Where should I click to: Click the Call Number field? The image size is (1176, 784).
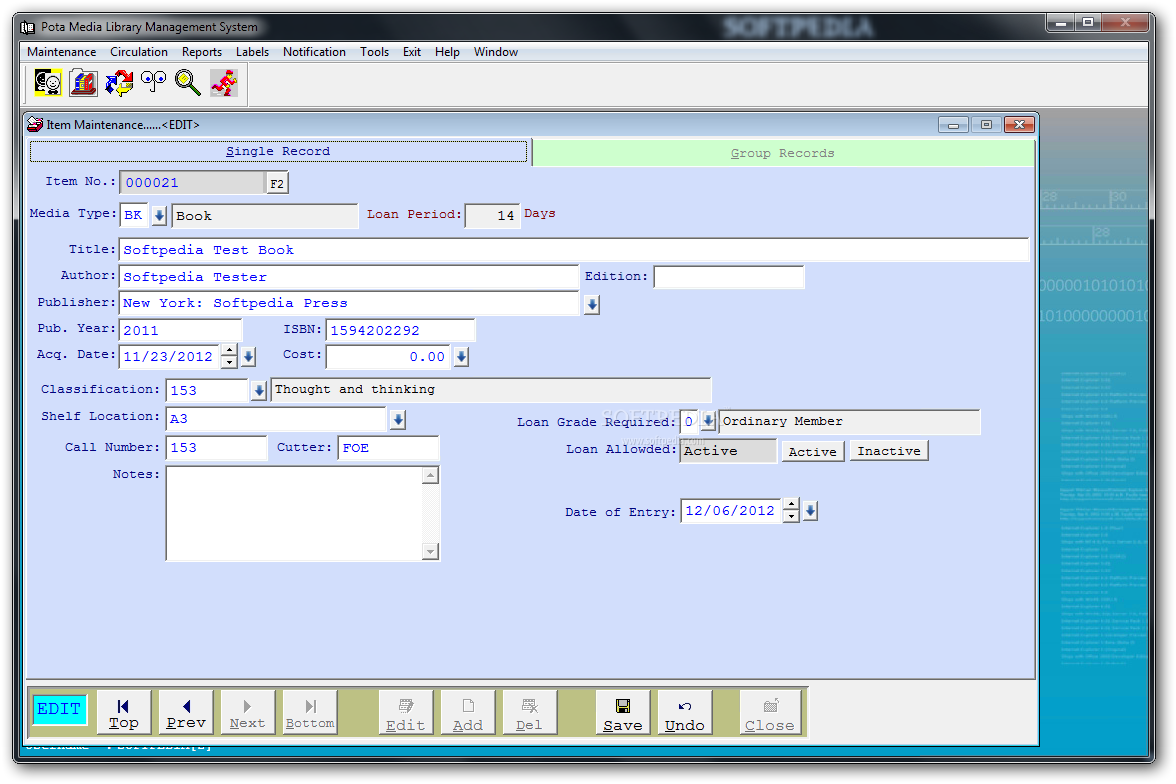(x=216, y=448)
